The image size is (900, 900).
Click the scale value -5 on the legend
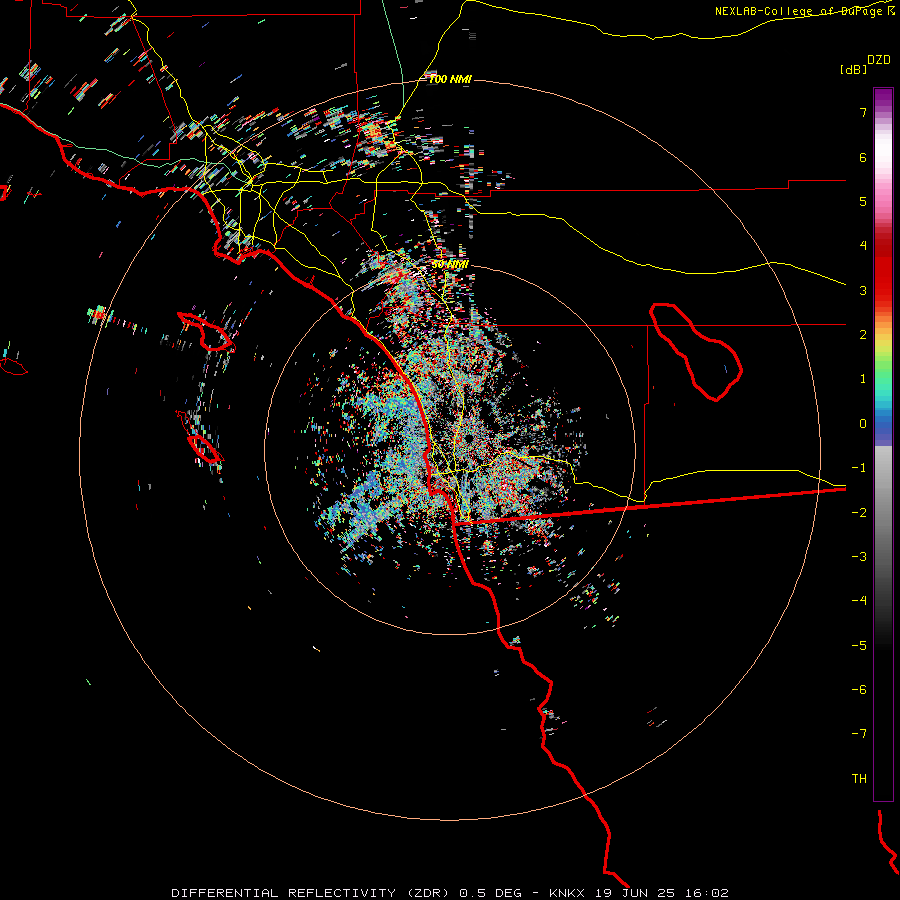tap(859, 646)
